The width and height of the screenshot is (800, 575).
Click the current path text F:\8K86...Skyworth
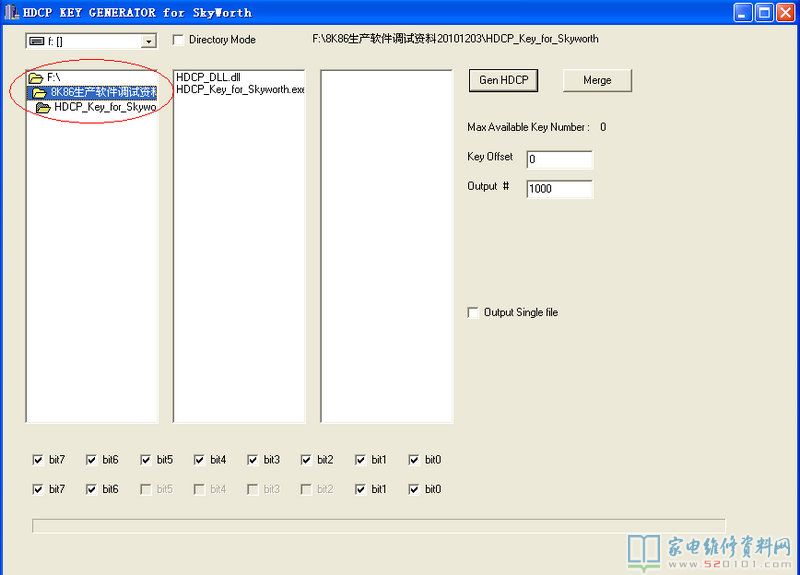coord(455,39)
